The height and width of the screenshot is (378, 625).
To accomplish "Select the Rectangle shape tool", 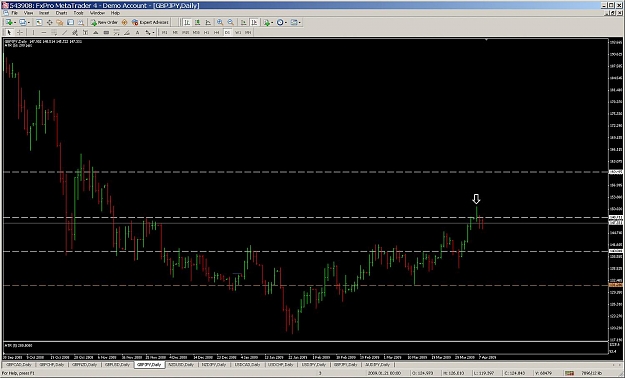I will pyautogui.click(x=106, y=32).
